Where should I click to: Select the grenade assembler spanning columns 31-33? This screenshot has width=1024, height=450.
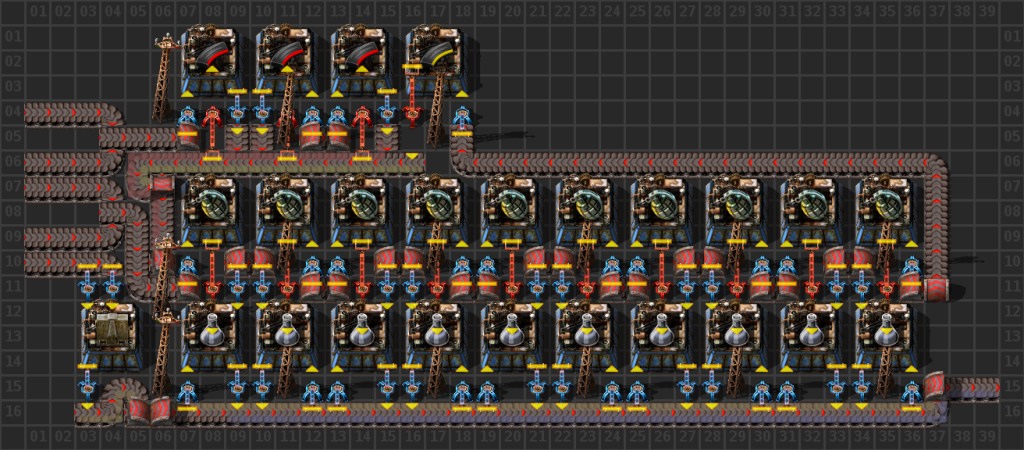(812, 211)
